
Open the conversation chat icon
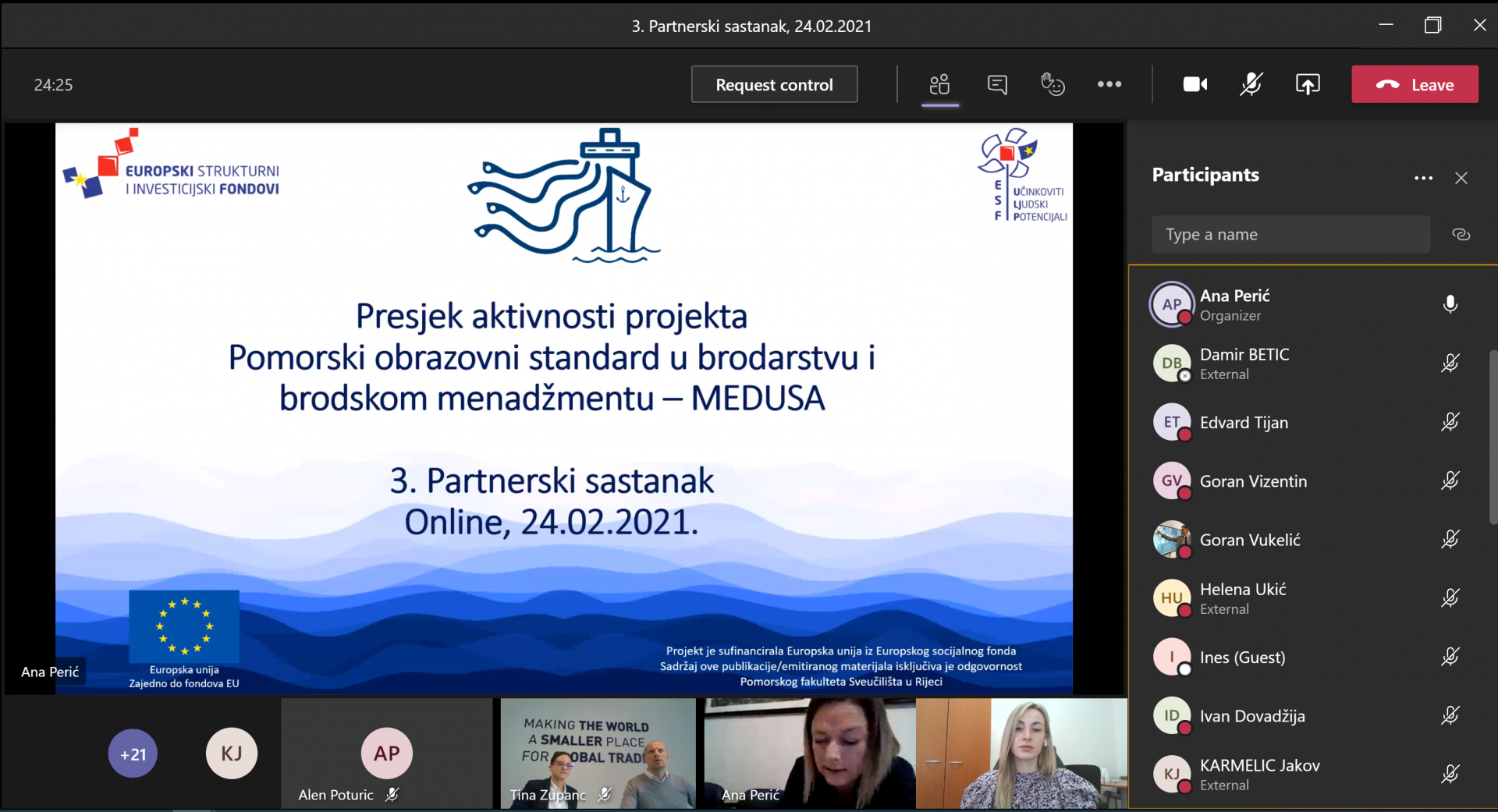[997, 84]
